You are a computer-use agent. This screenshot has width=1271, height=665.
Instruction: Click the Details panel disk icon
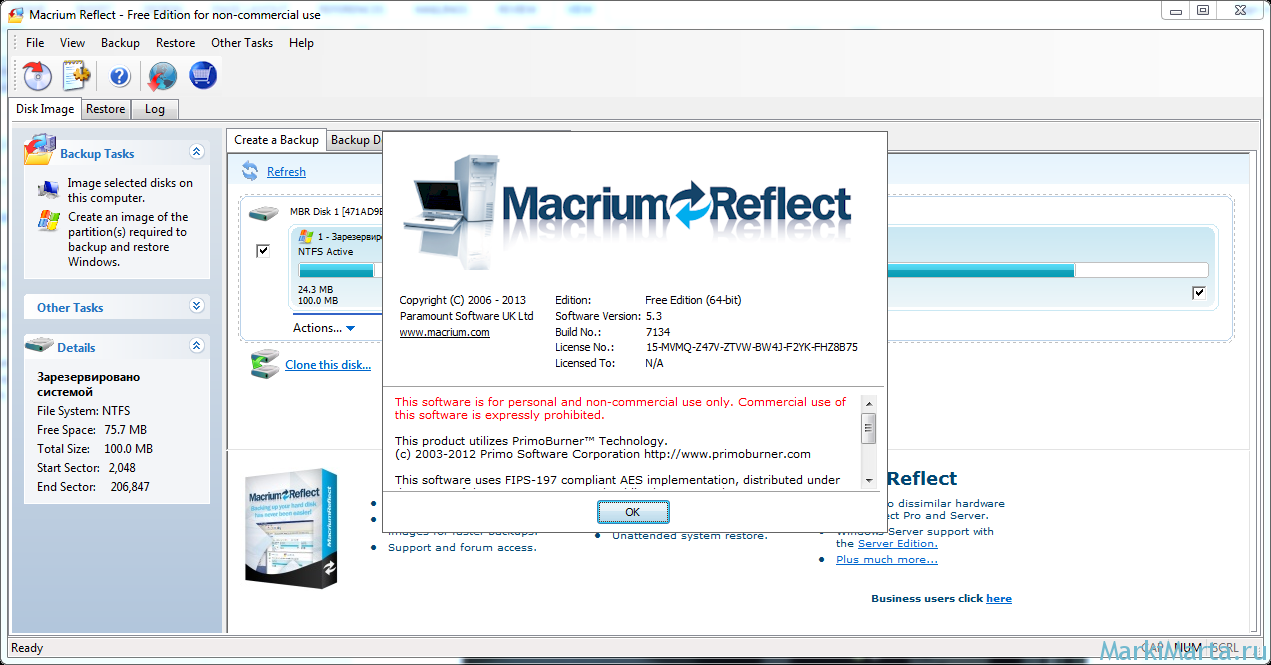click(x=40, y=346)
